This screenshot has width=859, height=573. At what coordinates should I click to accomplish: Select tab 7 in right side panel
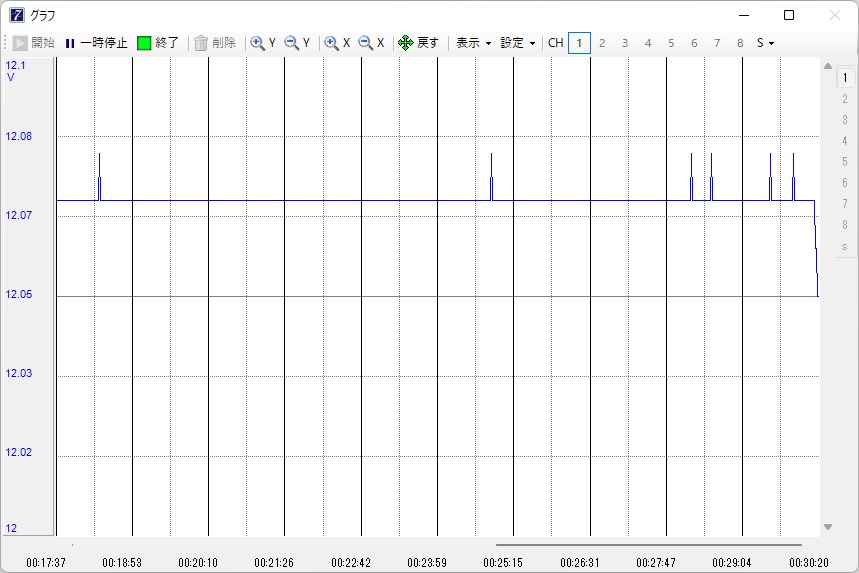[844, 204]
